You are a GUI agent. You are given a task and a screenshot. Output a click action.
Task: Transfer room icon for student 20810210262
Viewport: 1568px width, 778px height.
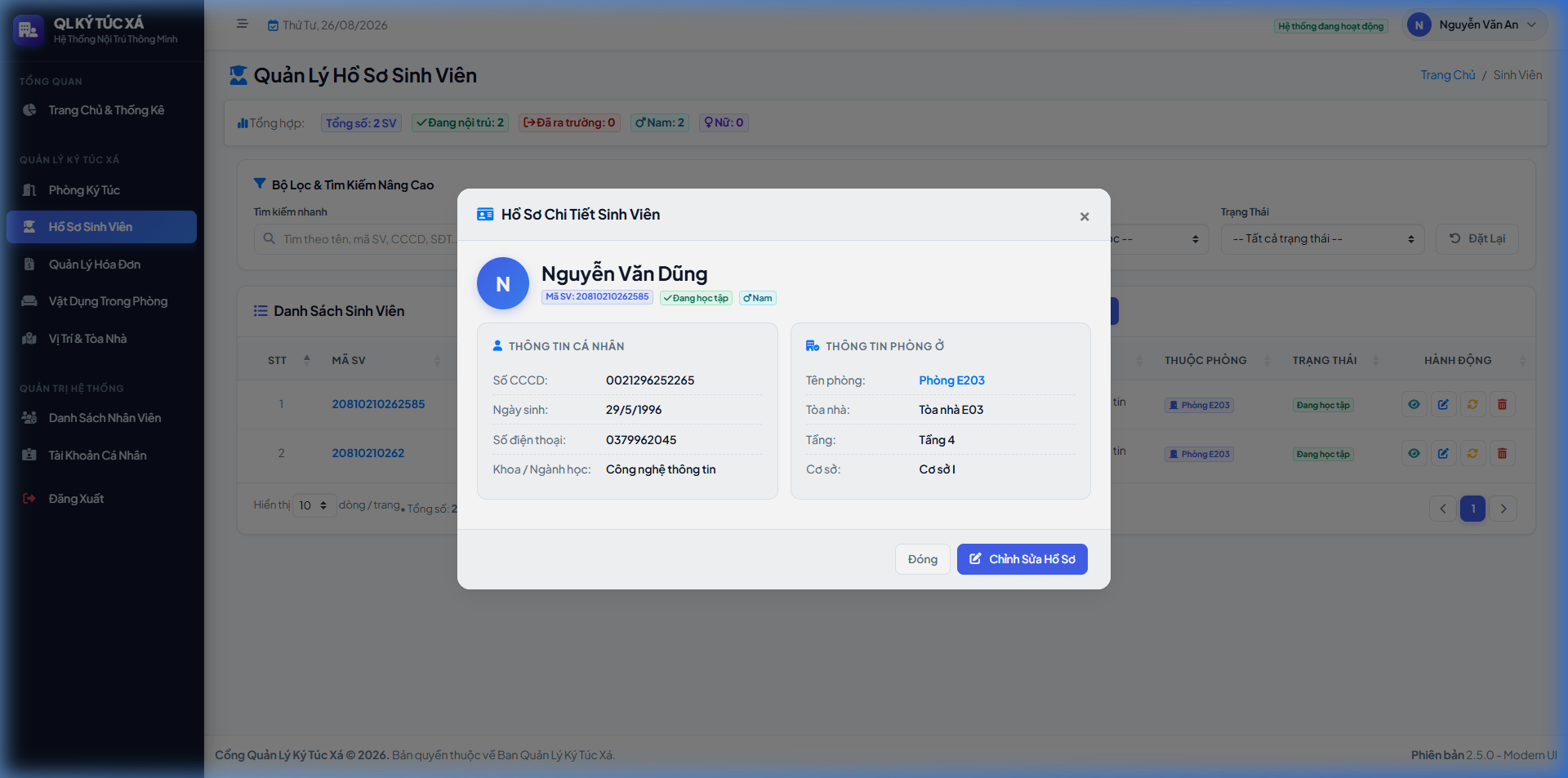[1472, 454]
